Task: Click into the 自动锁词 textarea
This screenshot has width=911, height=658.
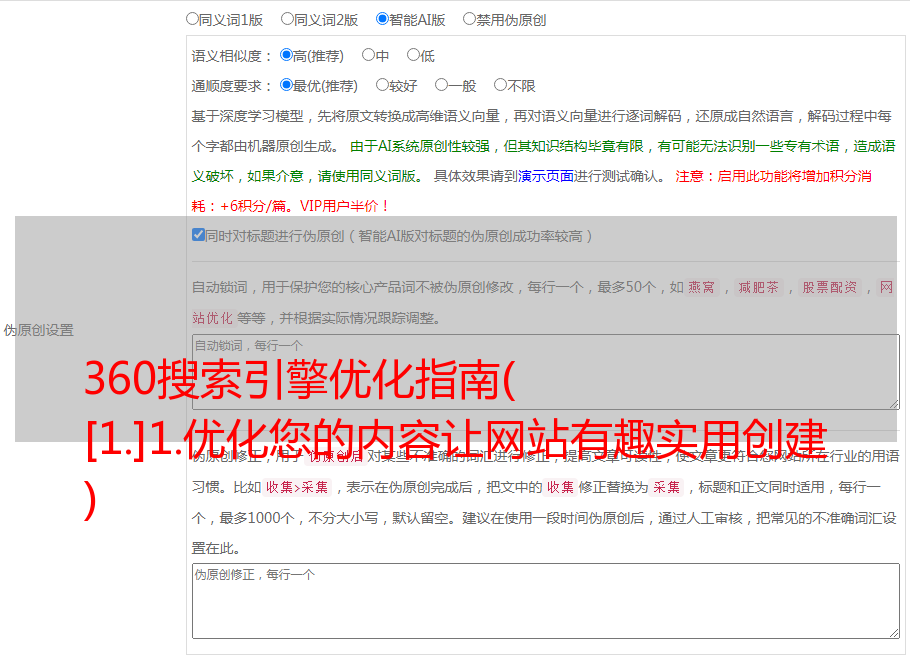Action: 546,372
